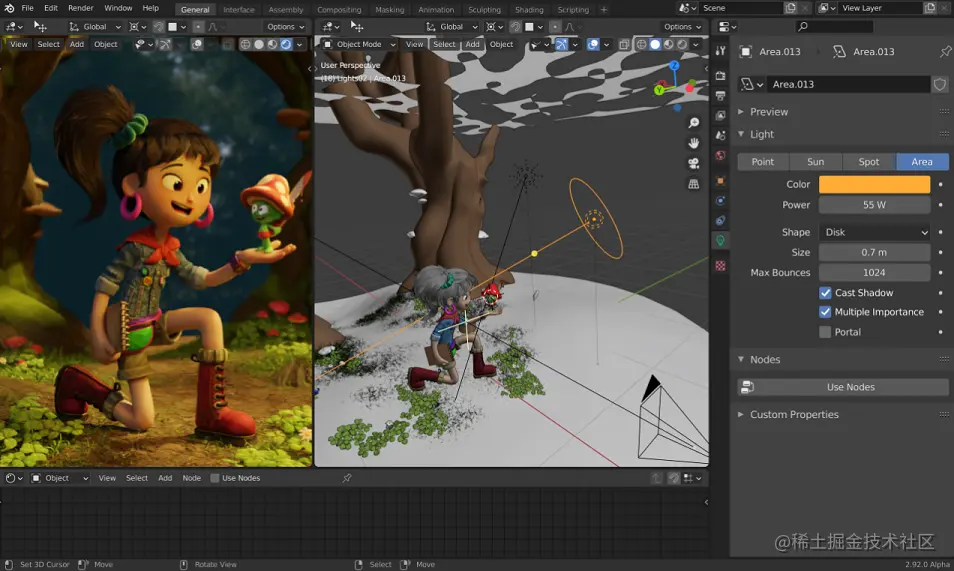Enable the Portal checkbox
Image resolution: width=954 pixels, height=571 pixels.
pos(825,332)
